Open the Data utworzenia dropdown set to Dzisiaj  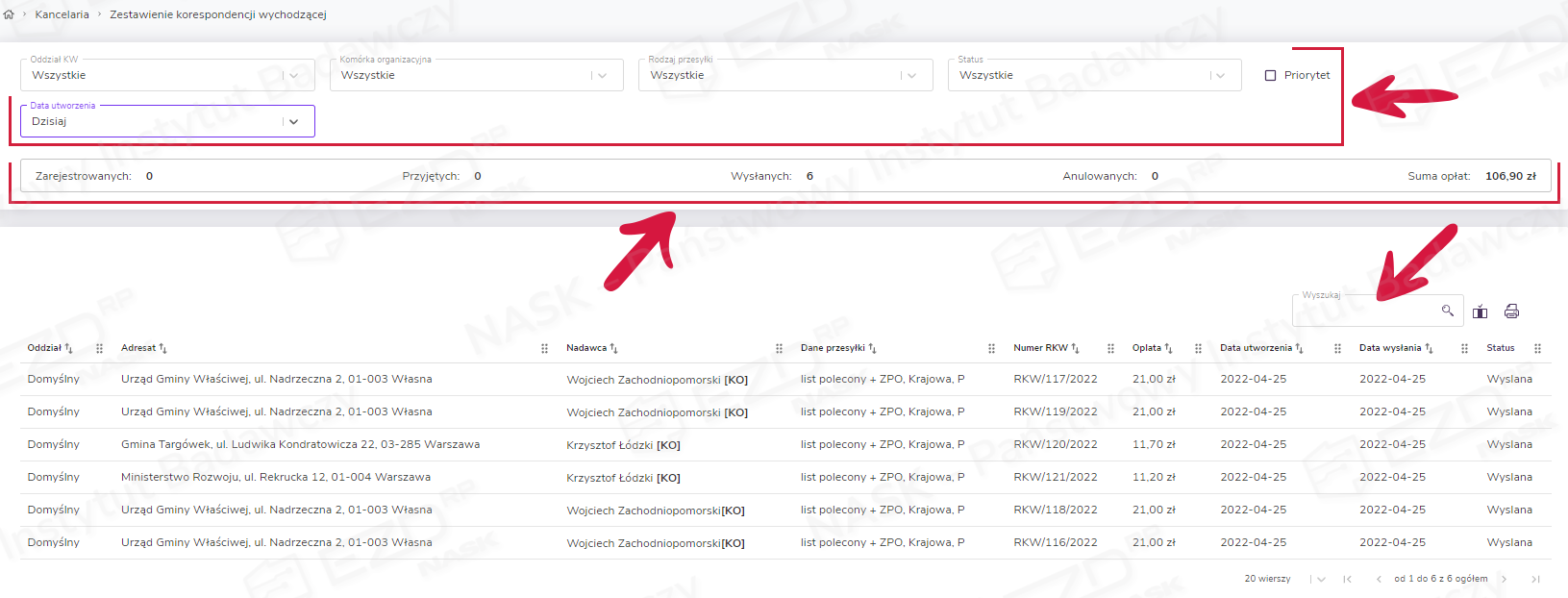(x=294, y=121)
